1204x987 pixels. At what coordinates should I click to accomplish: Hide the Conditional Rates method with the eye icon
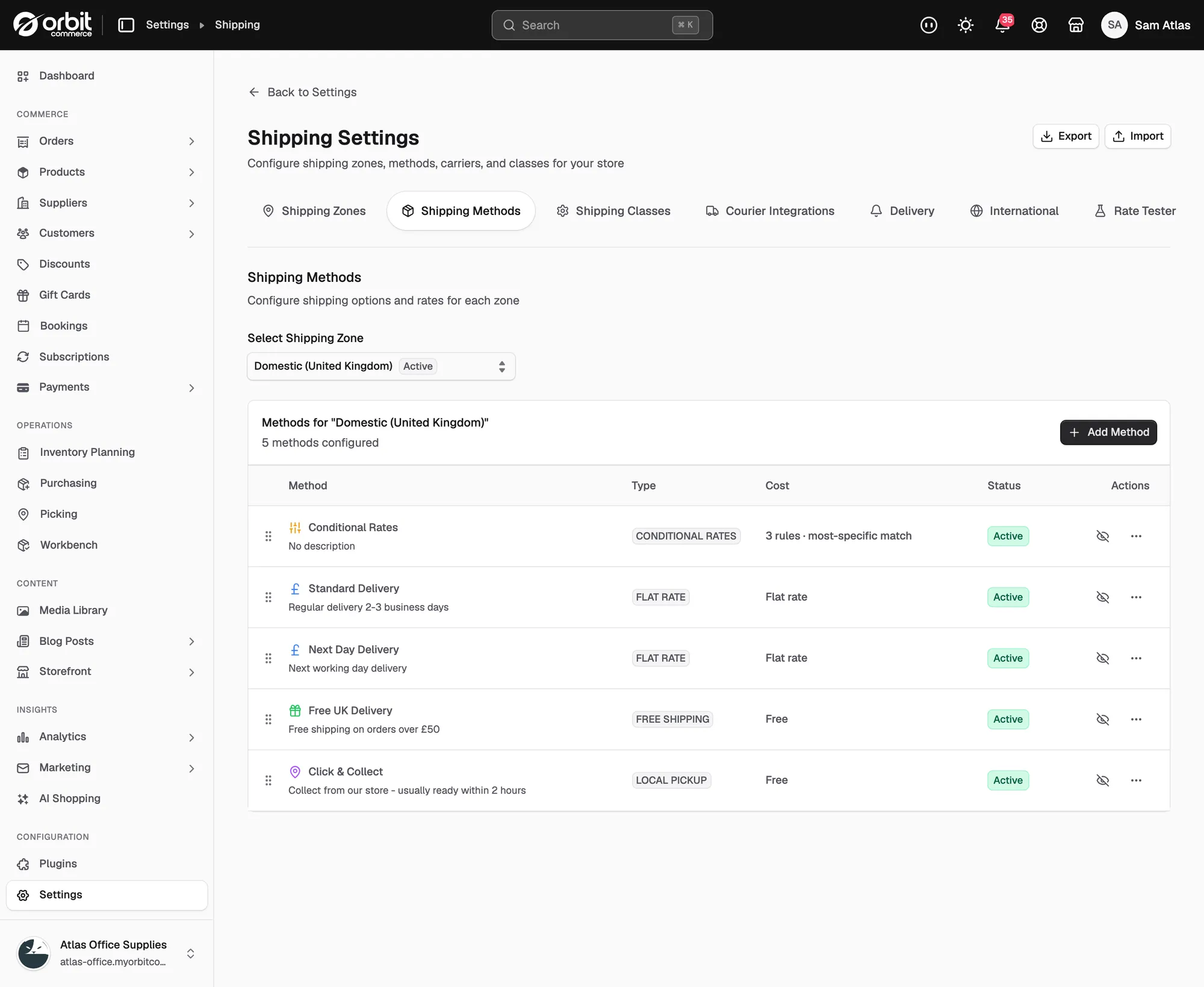[1103, 536]
